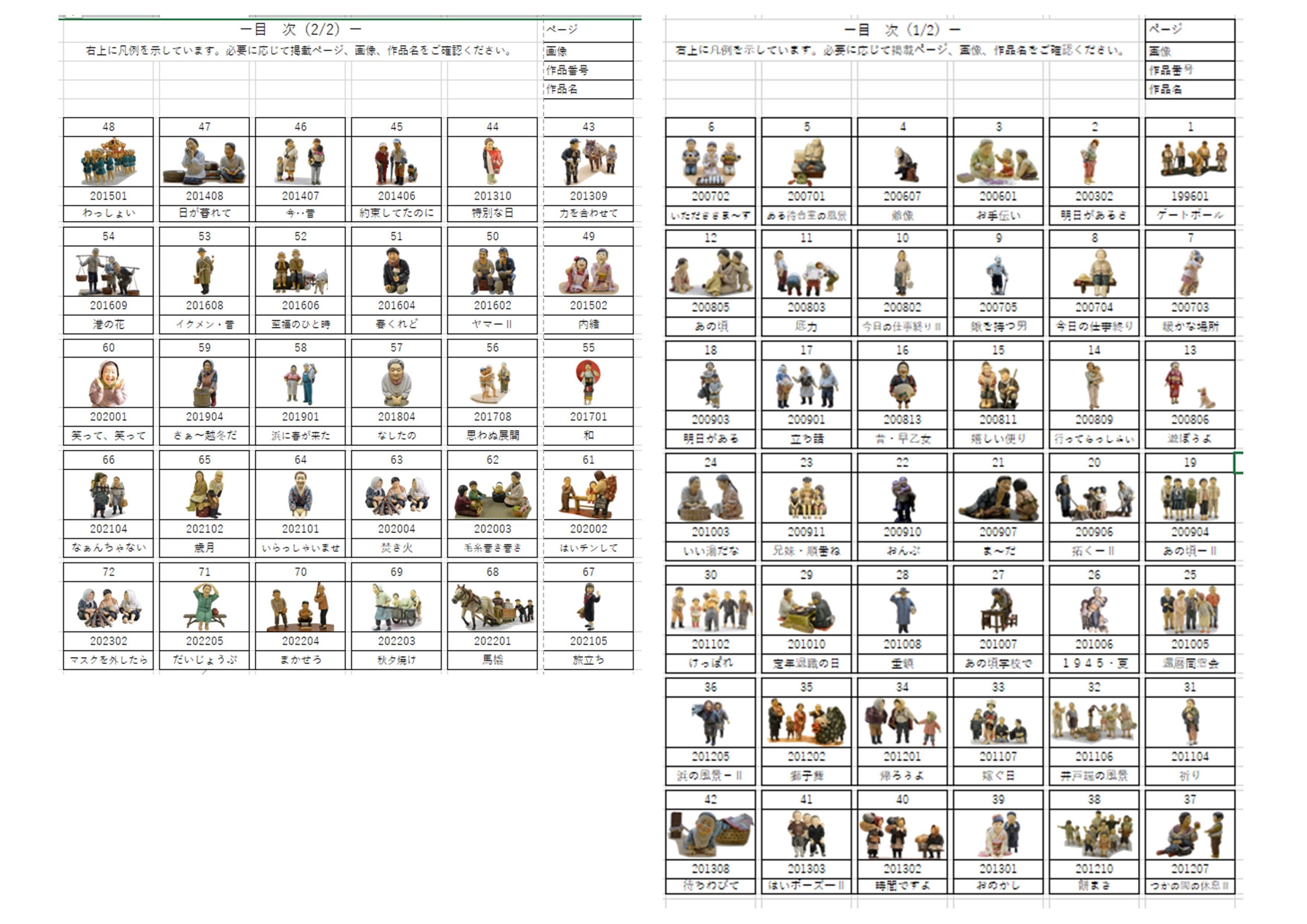Image resolution: width=1307 pixels, height=924 pixels.
Task: Select the horse-drawn sled image for 202201
Action: 493,607
